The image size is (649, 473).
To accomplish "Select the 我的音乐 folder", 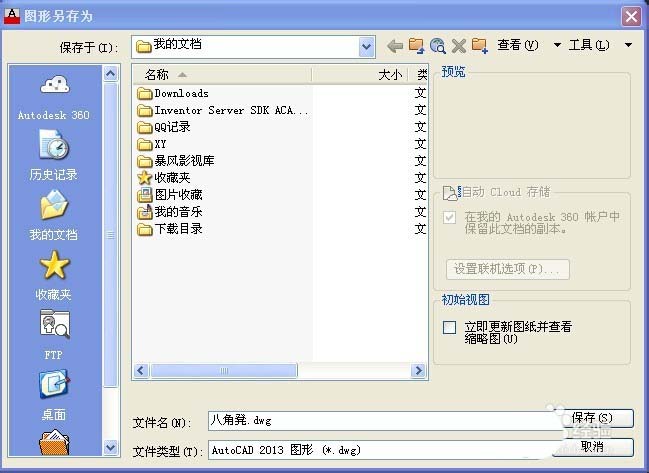I will [x=170, y=212].
